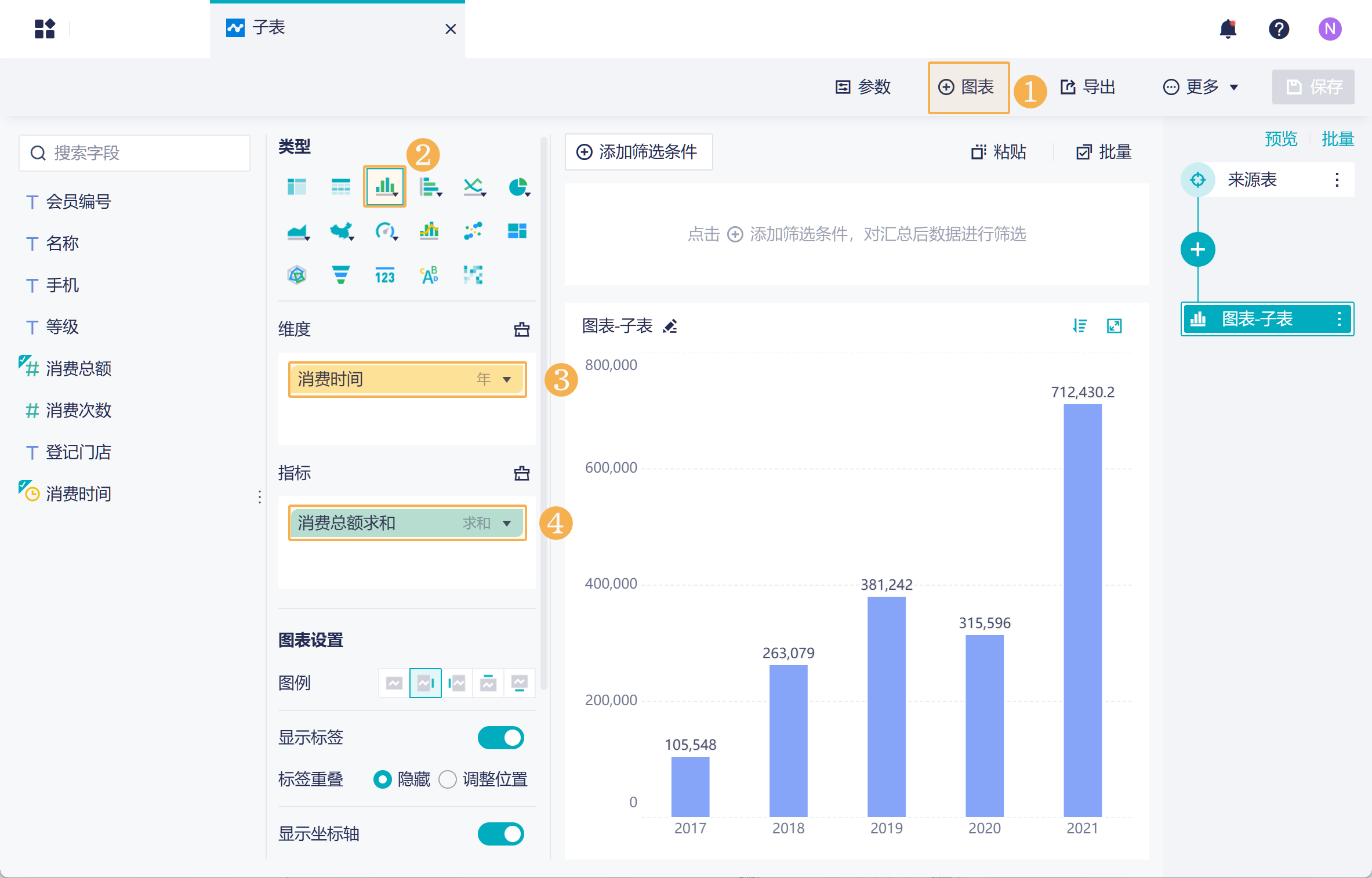Open the 预览 link
This screenshot has height=878, width=1372.
[x=1280, y=139]
